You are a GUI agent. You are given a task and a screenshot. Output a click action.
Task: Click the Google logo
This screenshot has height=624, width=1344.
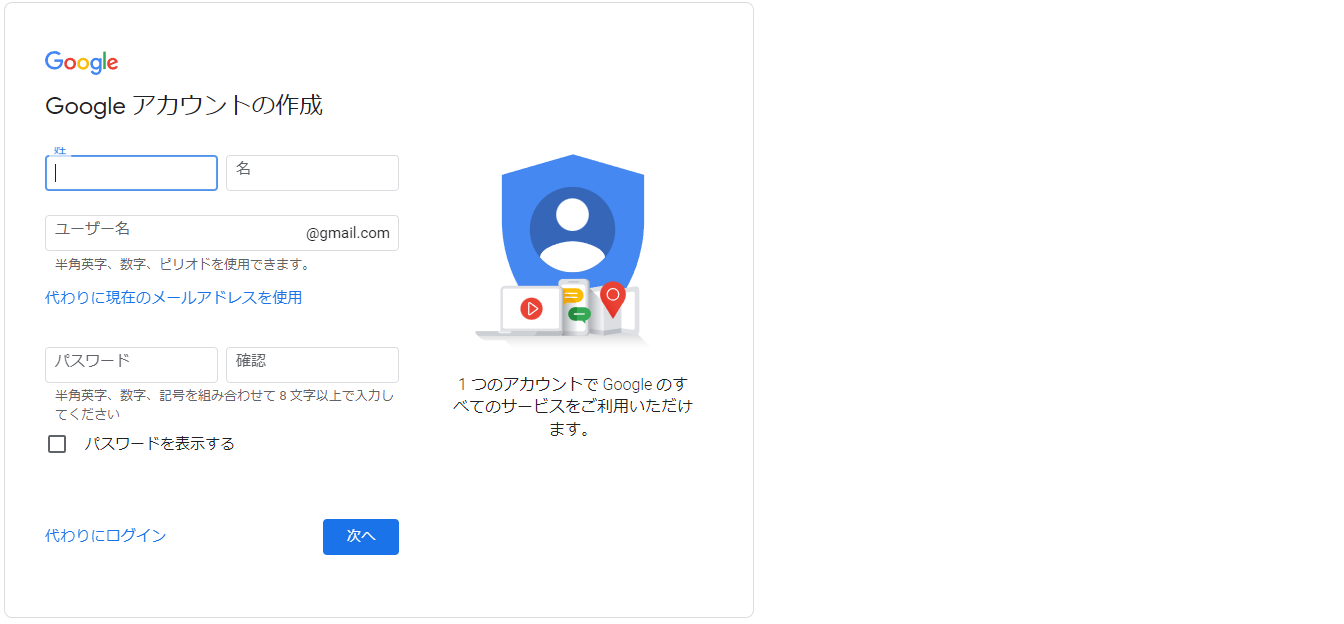[82, 62]
